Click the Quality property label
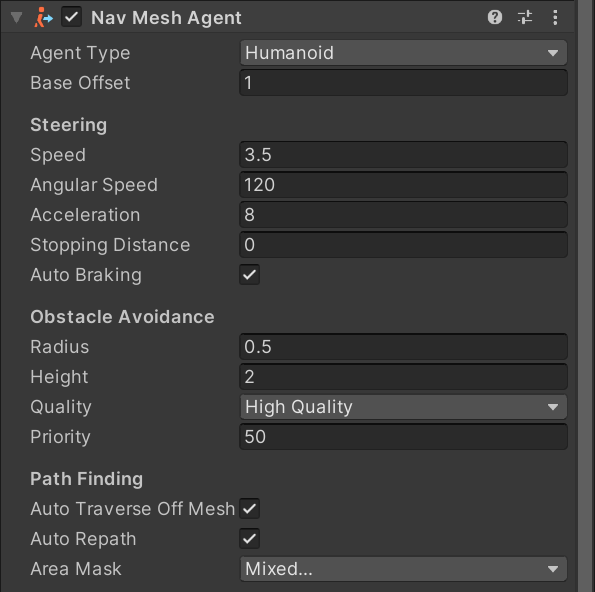The image size is (595, 592). tap(61, 407)
